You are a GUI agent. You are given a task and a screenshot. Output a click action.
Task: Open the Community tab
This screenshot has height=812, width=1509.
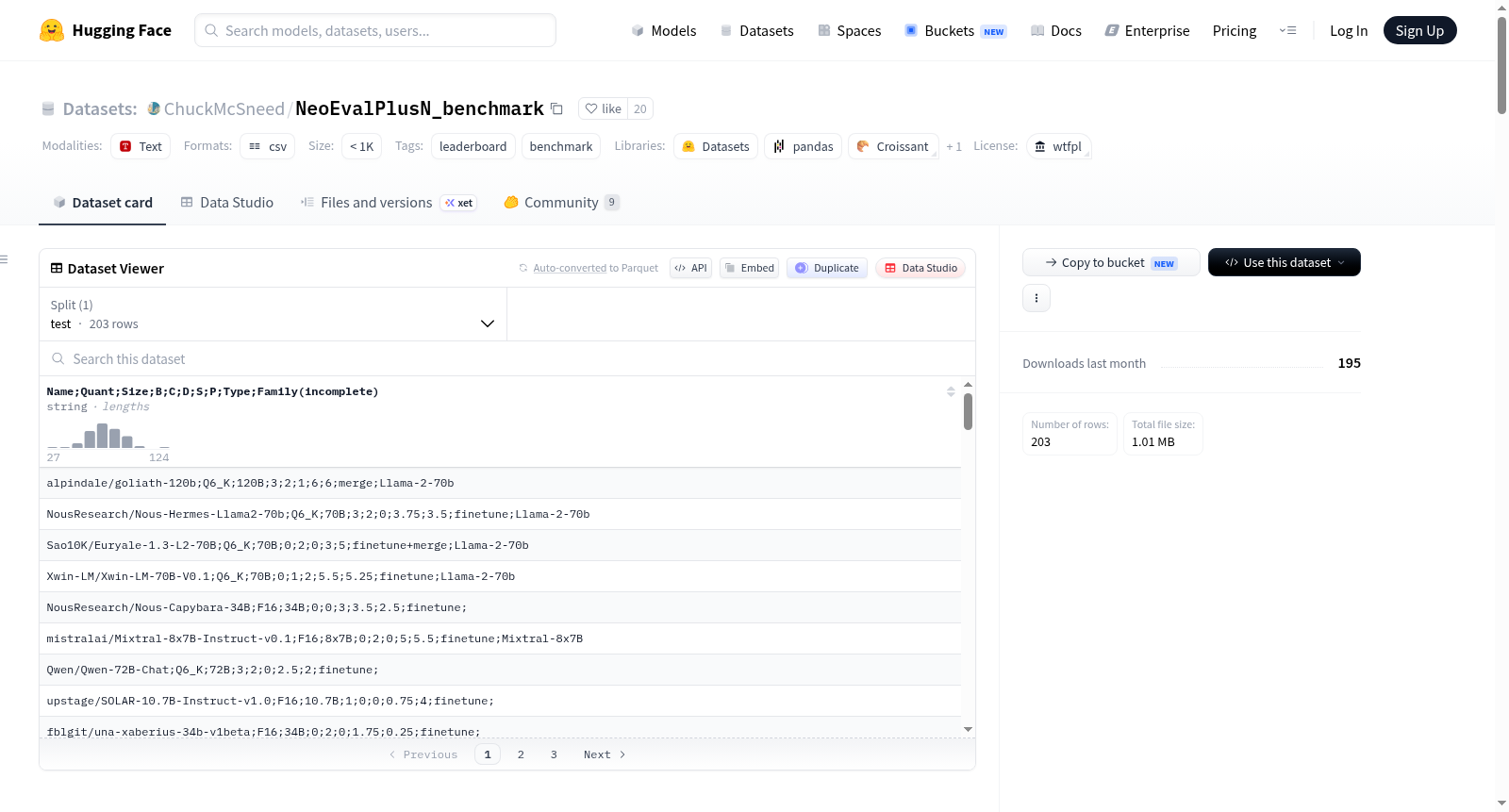tap(561, 203)
